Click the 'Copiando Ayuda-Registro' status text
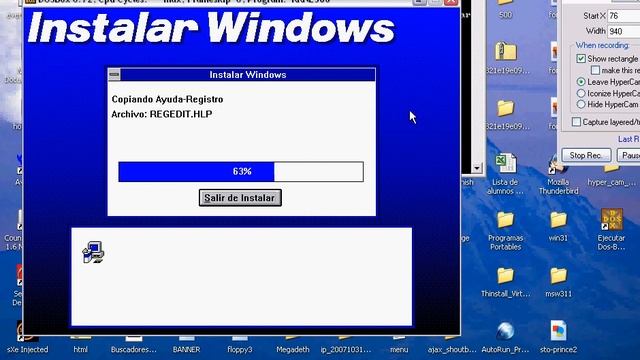The width and height of the screenshot is (640, 360). [167, 99]
